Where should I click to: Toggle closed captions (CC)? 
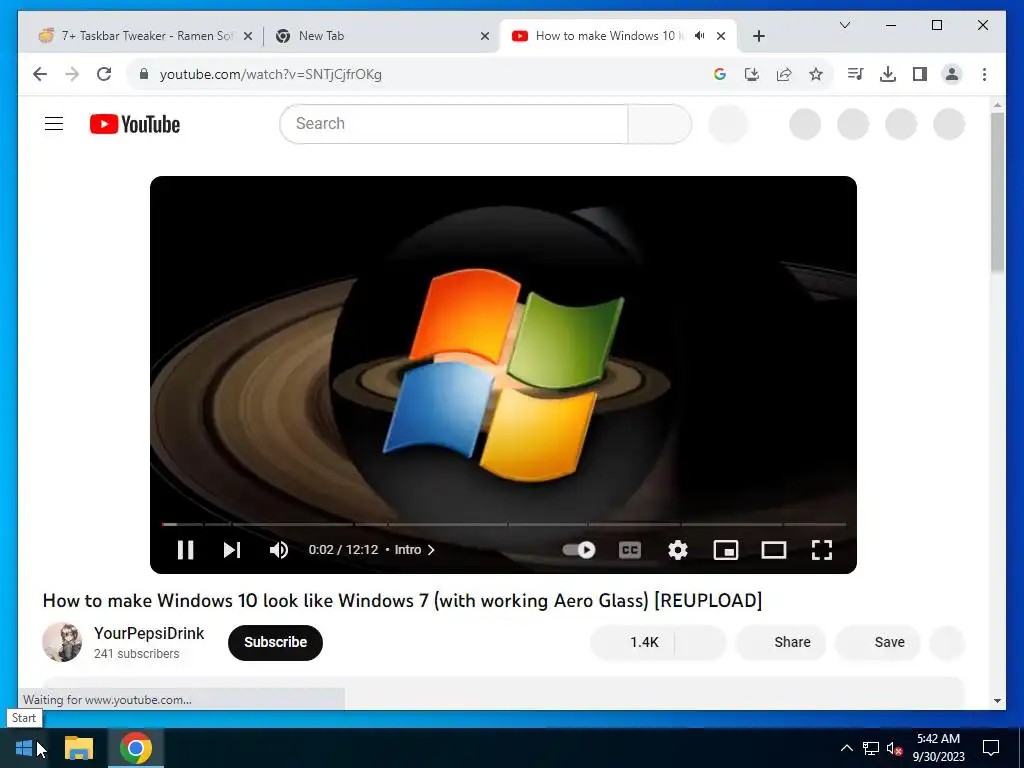630,550
